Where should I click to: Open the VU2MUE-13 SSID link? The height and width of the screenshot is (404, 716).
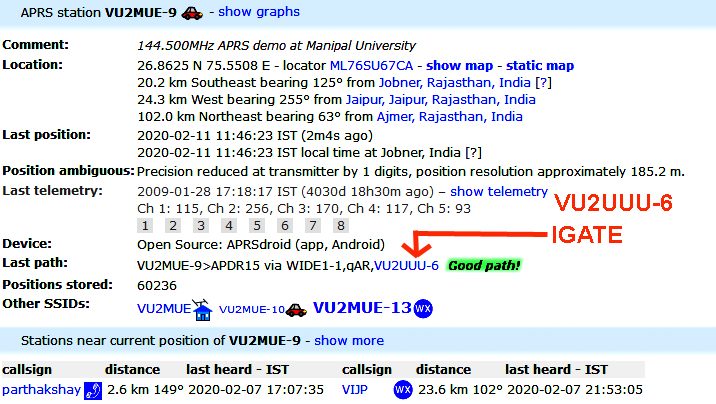pyautogui.click(x=362, y=308)
